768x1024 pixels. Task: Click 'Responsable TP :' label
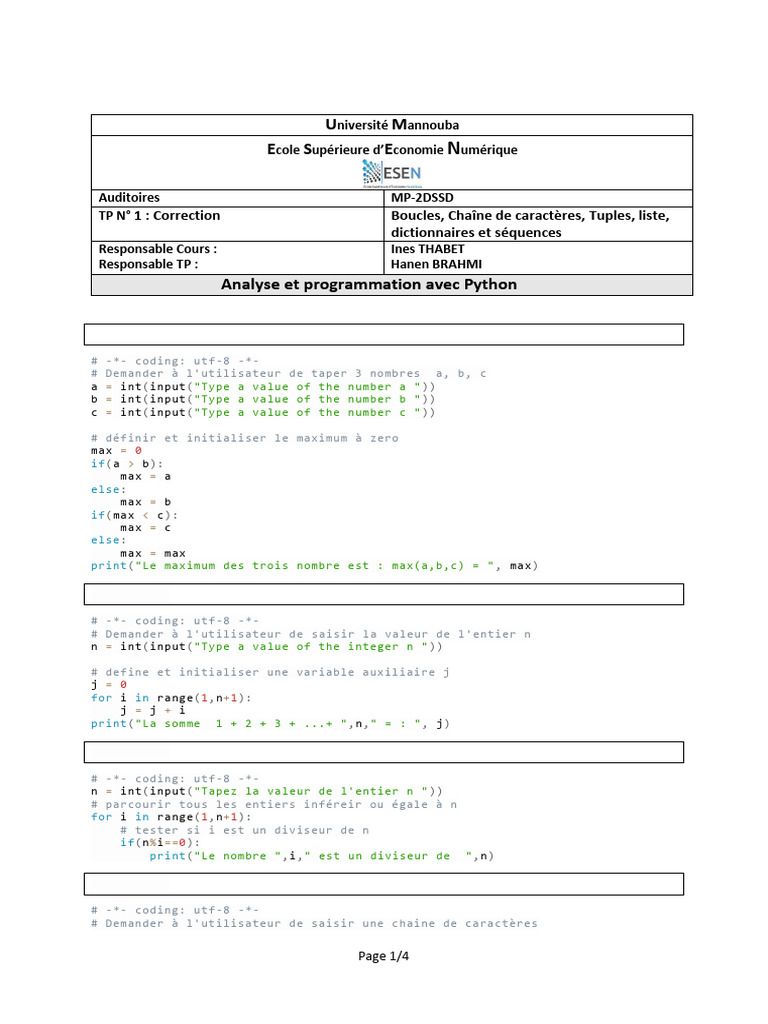tap(148, 264)
